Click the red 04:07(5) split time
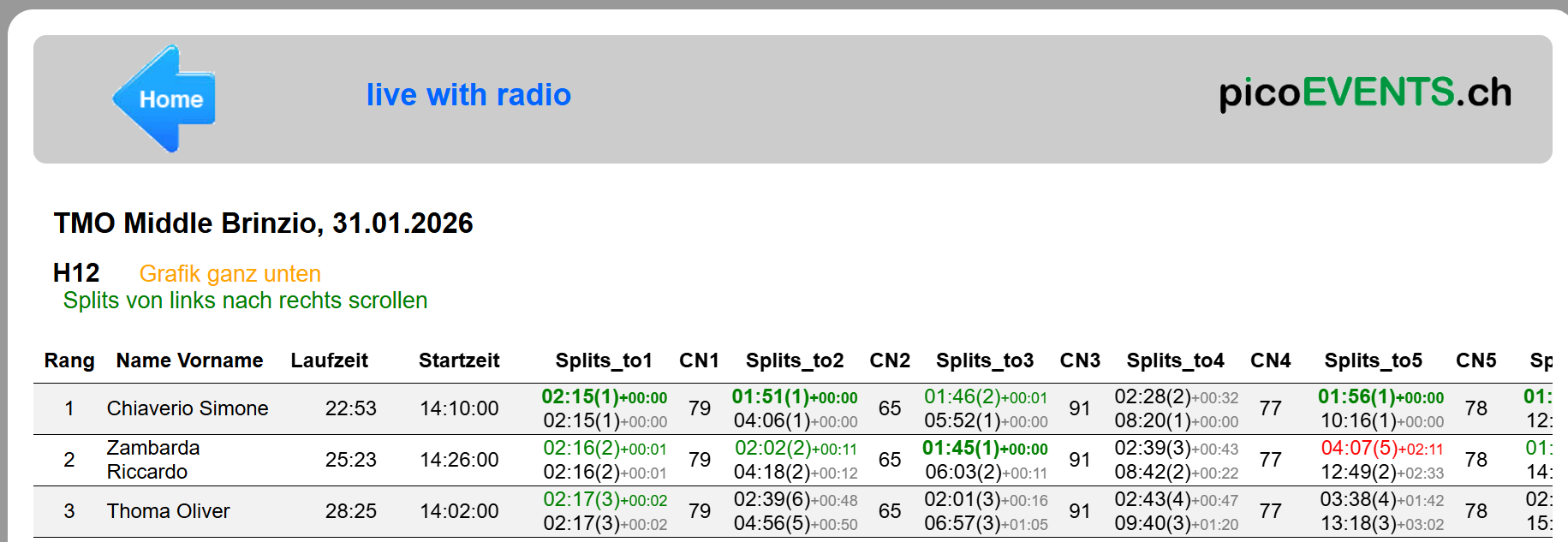Image resolution: width=1568 pixels, height=542 pixels. coord(1358,448)
